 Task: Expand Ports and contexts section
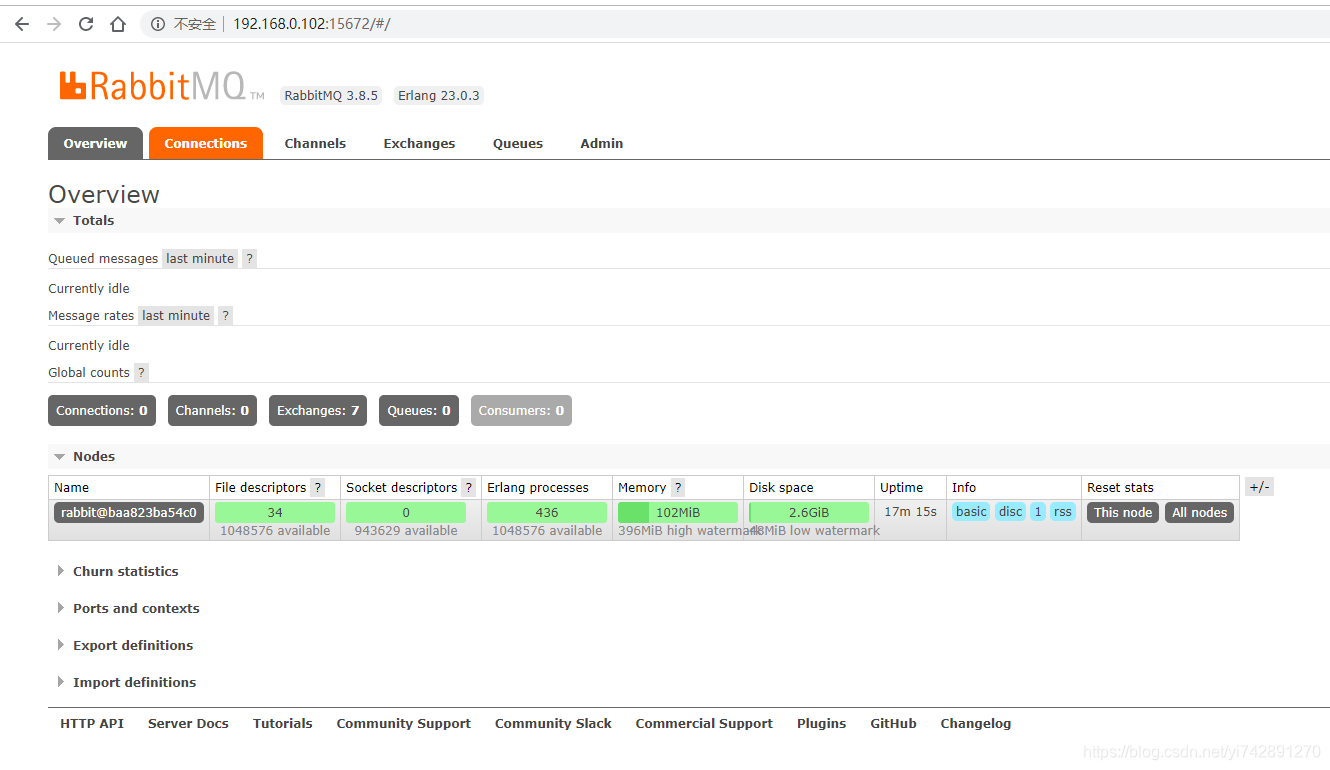pos(136,608)
